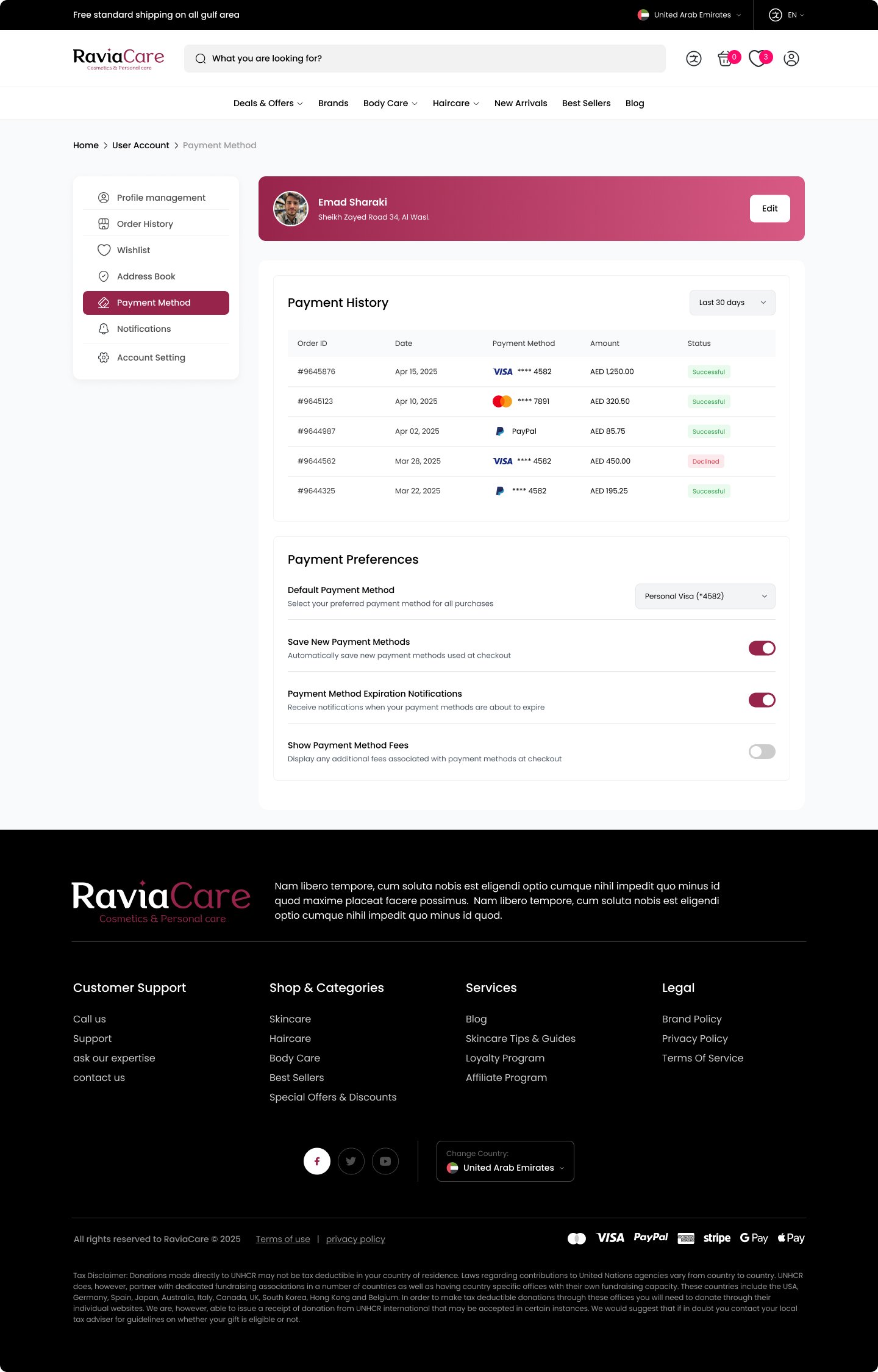878x1372 pixels.
Task: Open the wishlist heart icon in header
Action: pyautogui.click(x=758, y=59)
